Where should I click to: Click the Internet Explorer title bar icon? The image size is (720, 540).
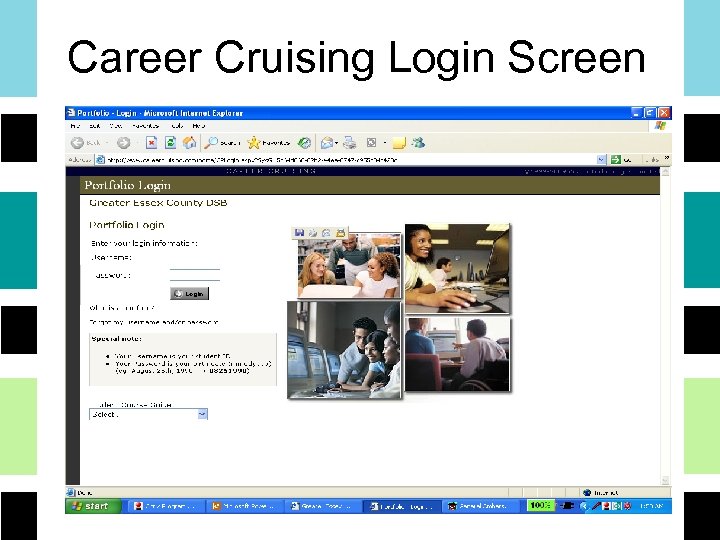71,112
